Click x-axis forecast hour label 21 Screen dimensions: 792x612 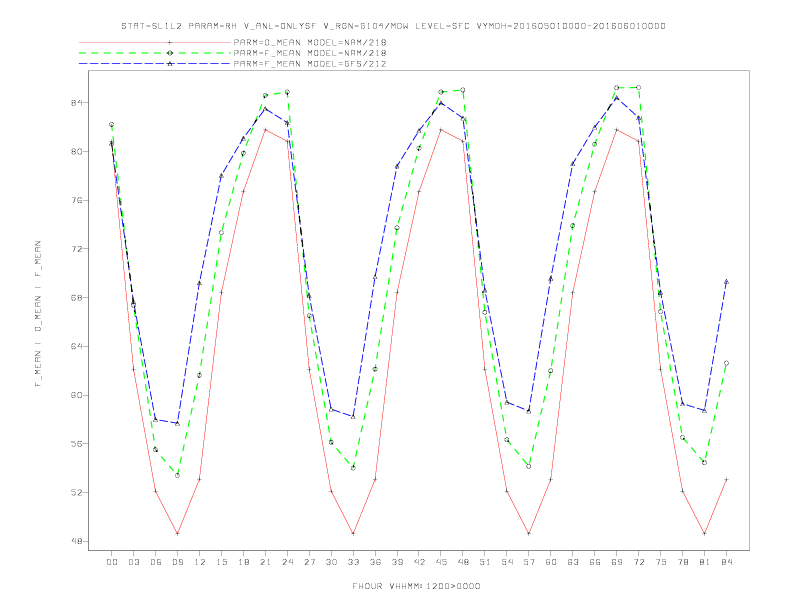tap(265, 562)
